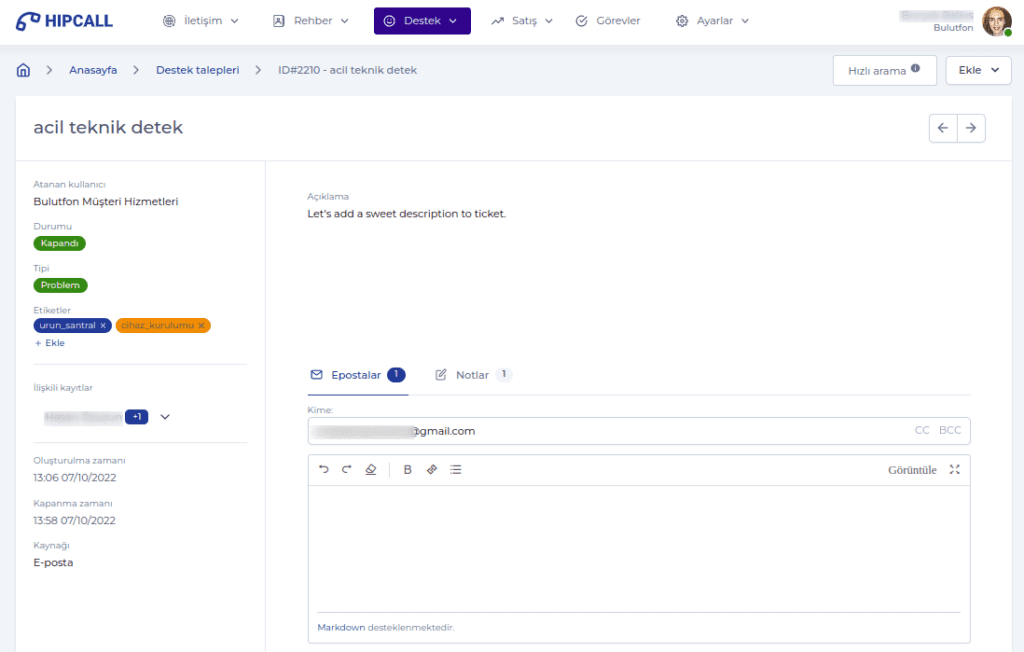Remove the urun_santral tag

(x=103, y=326)
